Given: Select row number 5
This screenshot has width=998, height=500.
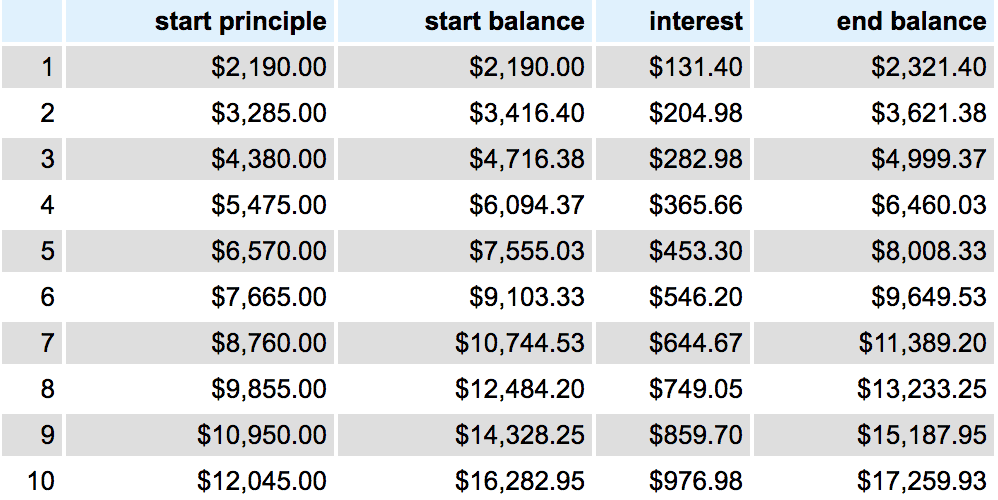Looking at the screenshot, I should coord(47,251).
